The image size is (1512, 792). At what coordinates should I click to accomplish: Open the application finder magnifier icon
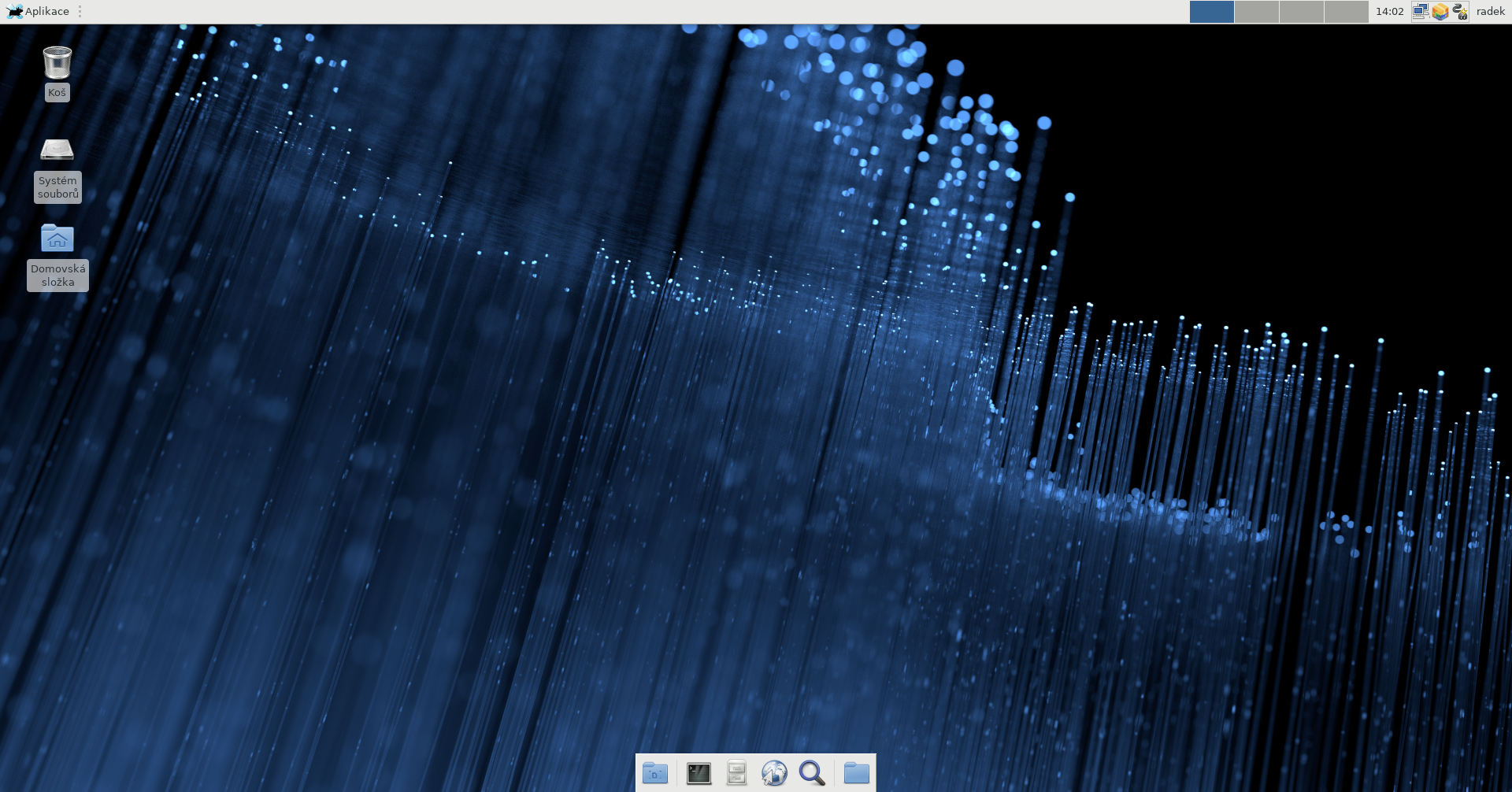point(812,773)
